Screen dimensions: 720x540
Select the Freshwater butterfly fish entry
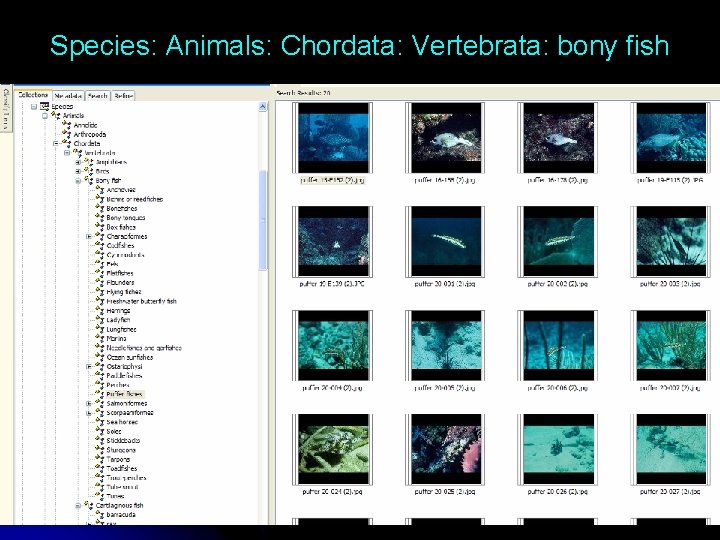[141, 301]
